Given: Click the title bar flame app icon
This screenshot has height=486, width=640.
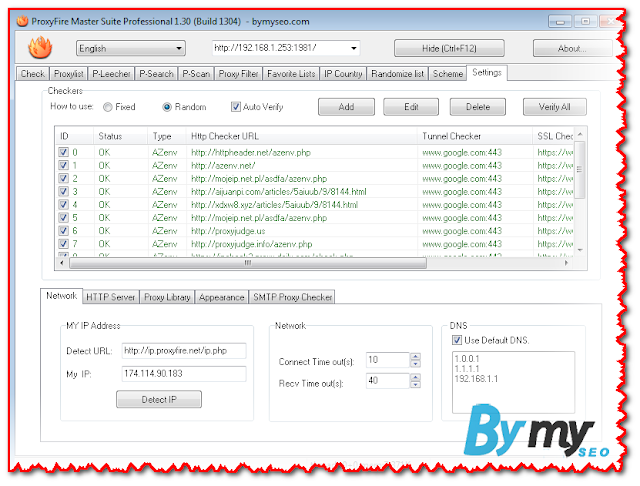Looking at the screenshot, I should click(x=22, y=21).
